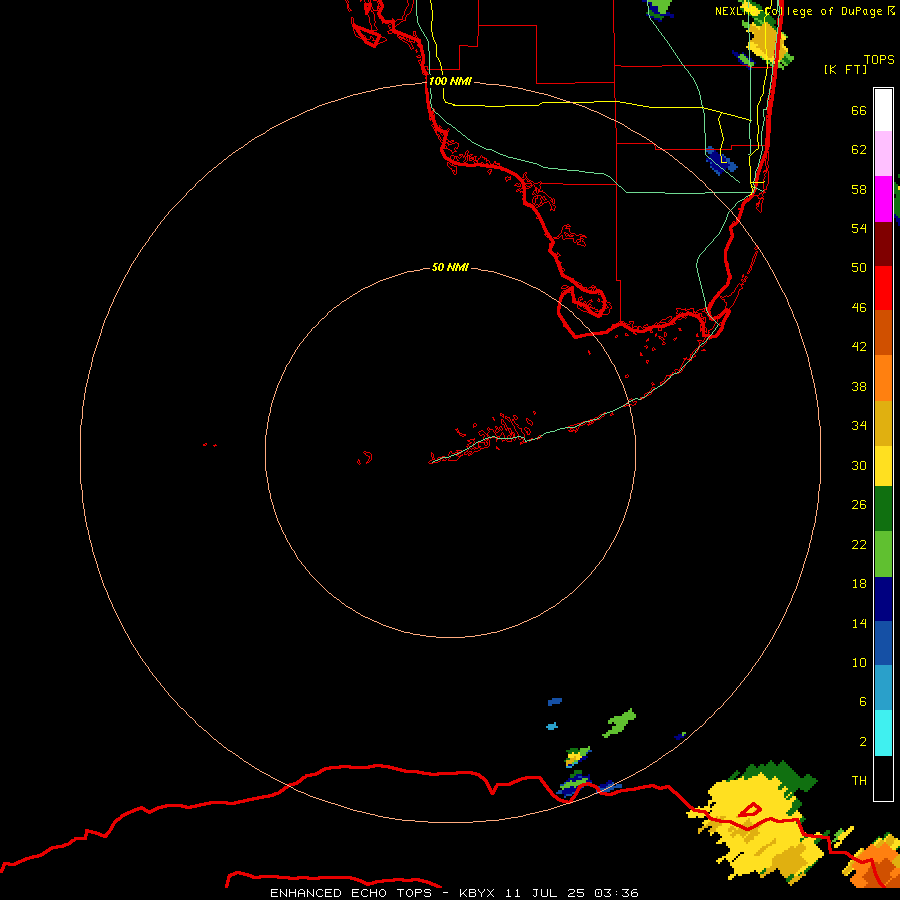Screen dimensions: 900x900
Task: Click the black TH legend swatch
Action: pyautogui.click(x=883, y=778)
